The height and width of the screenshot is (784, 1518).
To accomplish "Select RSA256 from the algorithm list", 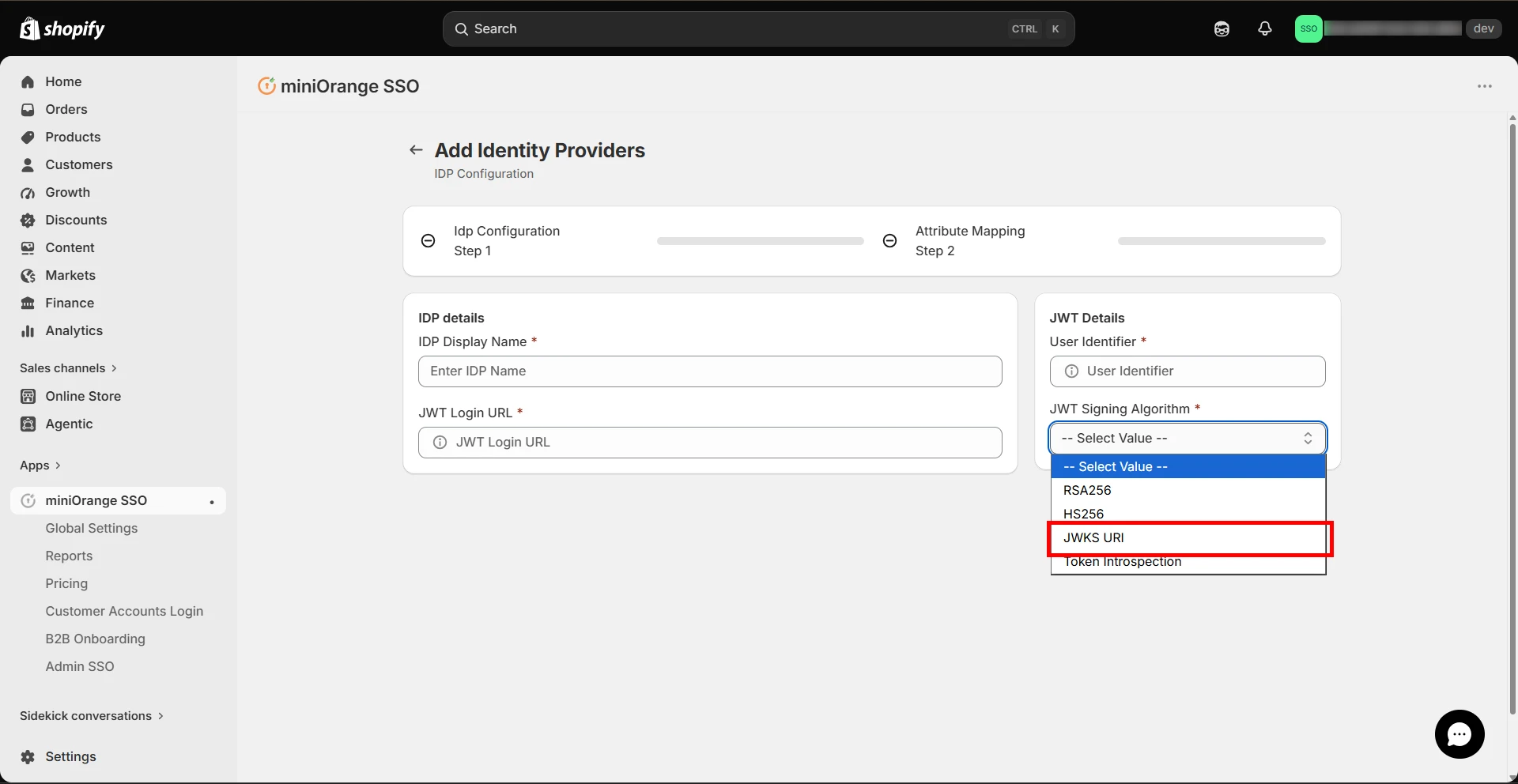I will [1188, 490].
